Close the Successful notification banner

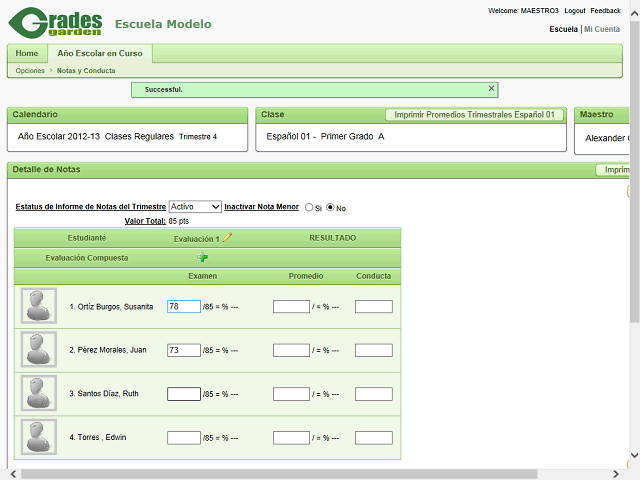(x=491, y=89)
